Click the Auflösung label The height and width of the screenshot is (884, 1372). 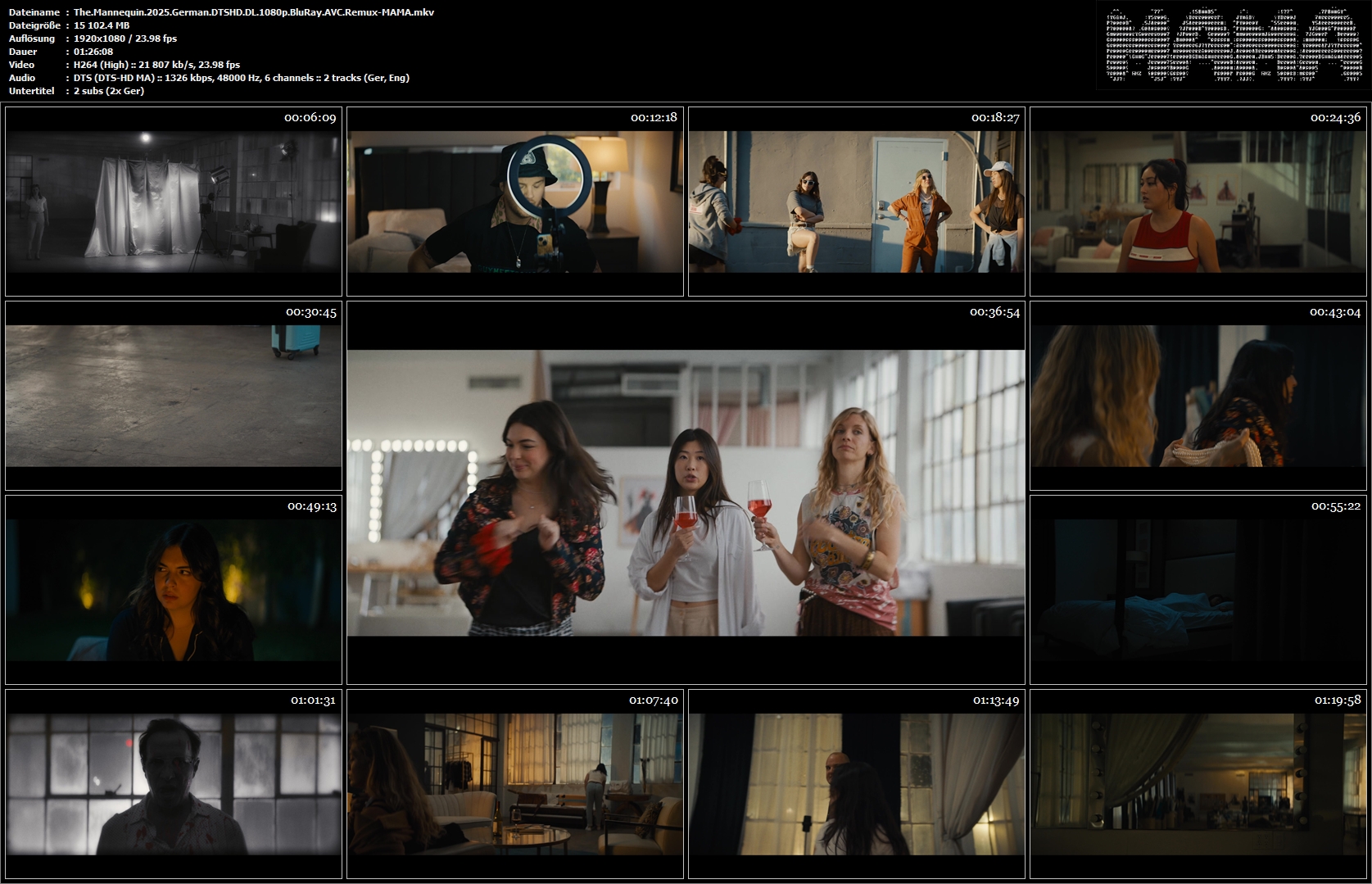(x=32, y=39)
